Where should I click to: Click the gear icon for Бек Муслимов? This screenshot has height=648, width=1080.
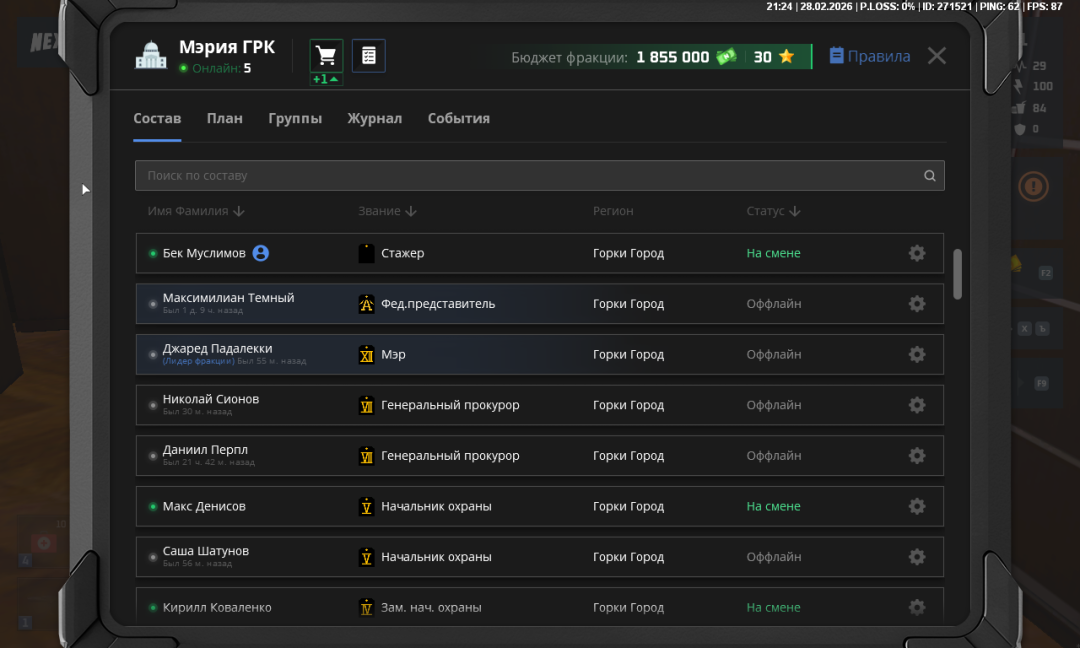[916, 253]
